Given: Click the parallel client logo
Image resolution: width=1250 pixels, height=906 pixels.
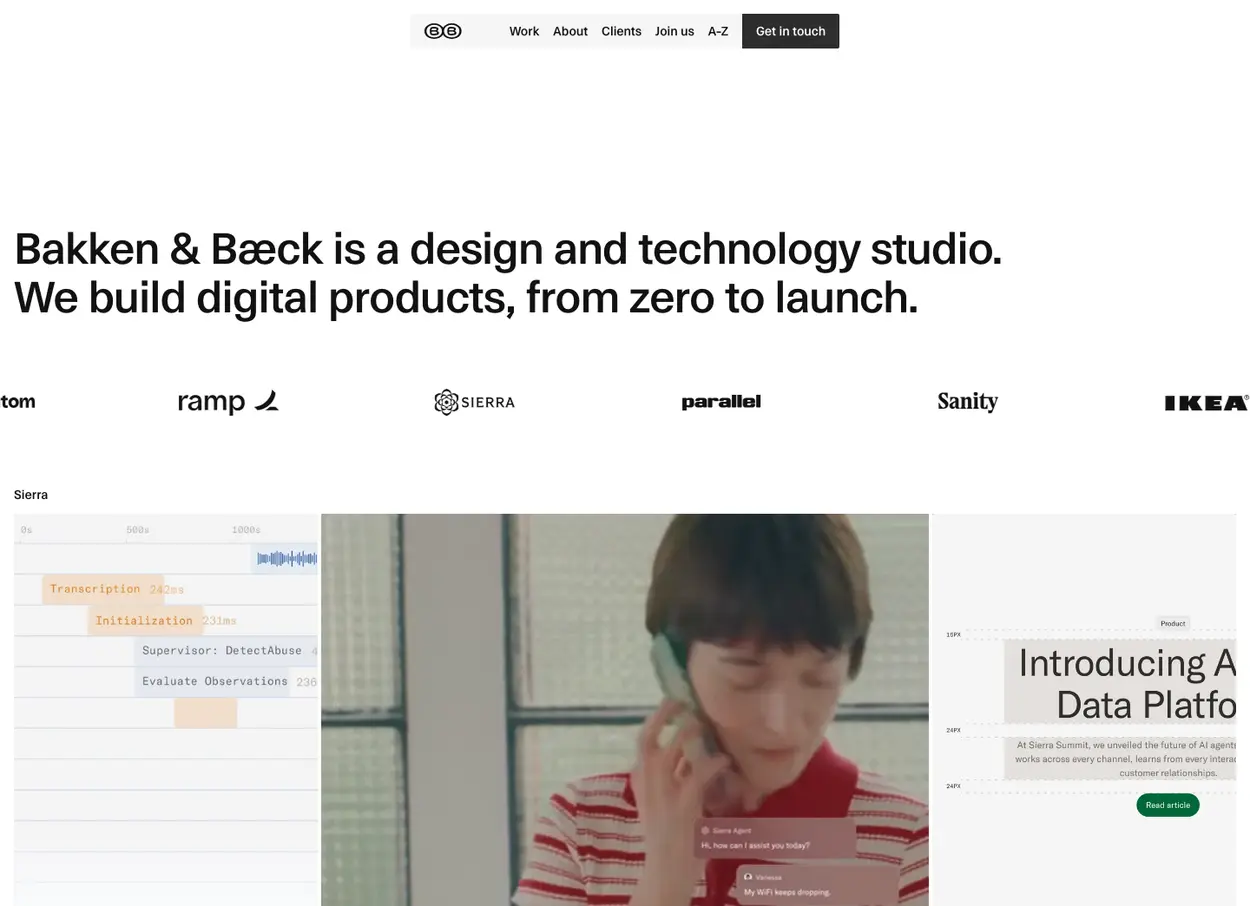Looking at the screenshot, I should click(721, 402).
